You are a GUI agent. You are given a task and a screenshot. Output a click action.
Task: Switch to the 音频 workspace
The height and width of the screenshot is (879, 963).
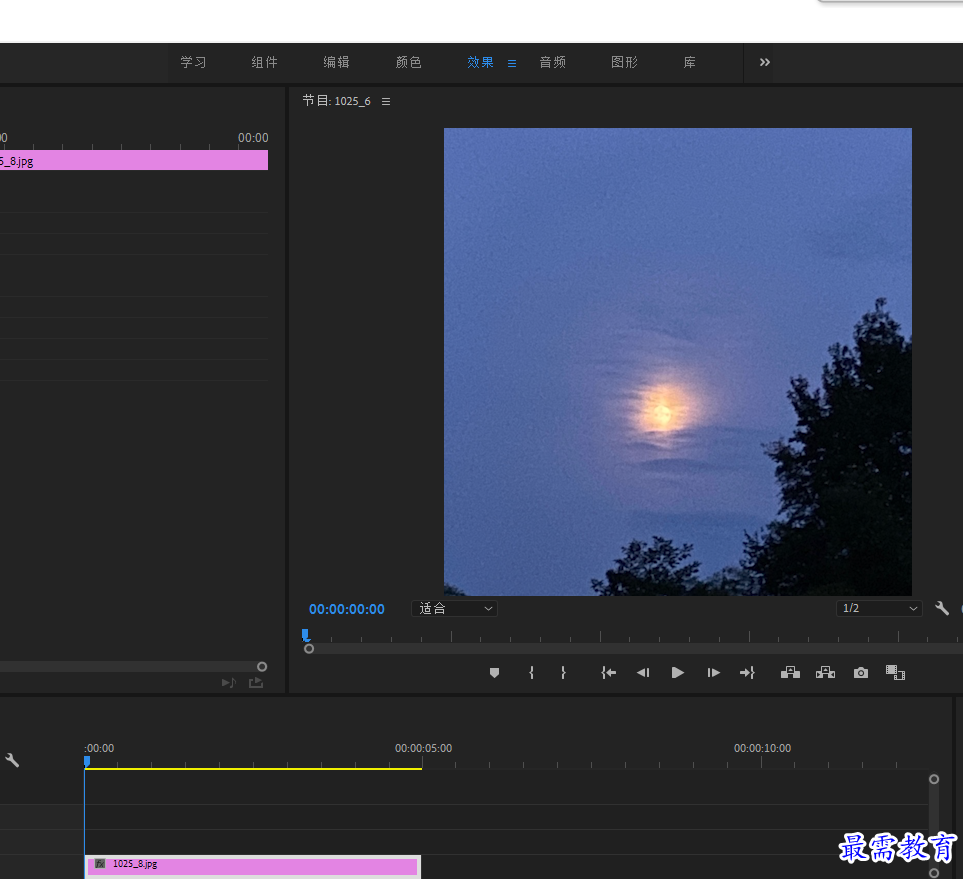[x=553, y=62]
